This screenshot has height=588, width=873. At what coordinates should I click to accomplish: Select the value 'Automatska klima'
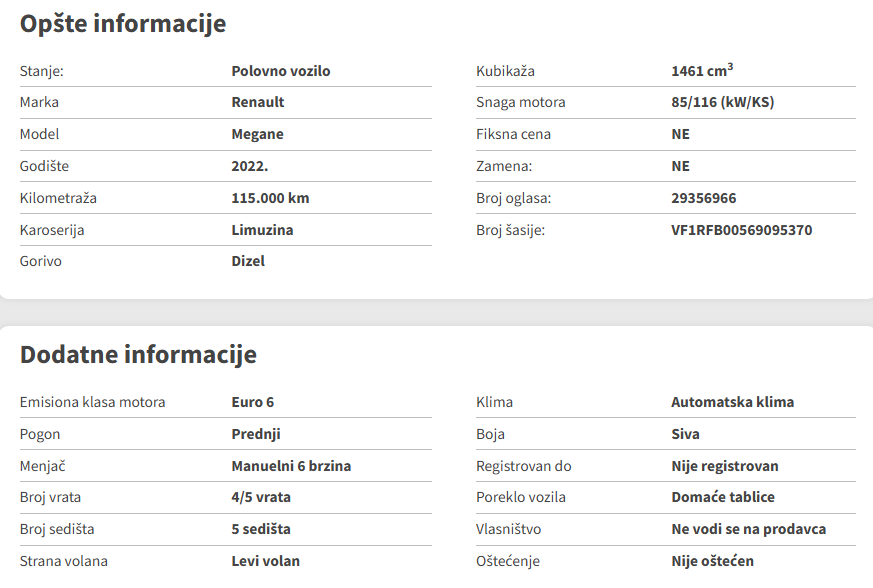[x=733, y=402]
